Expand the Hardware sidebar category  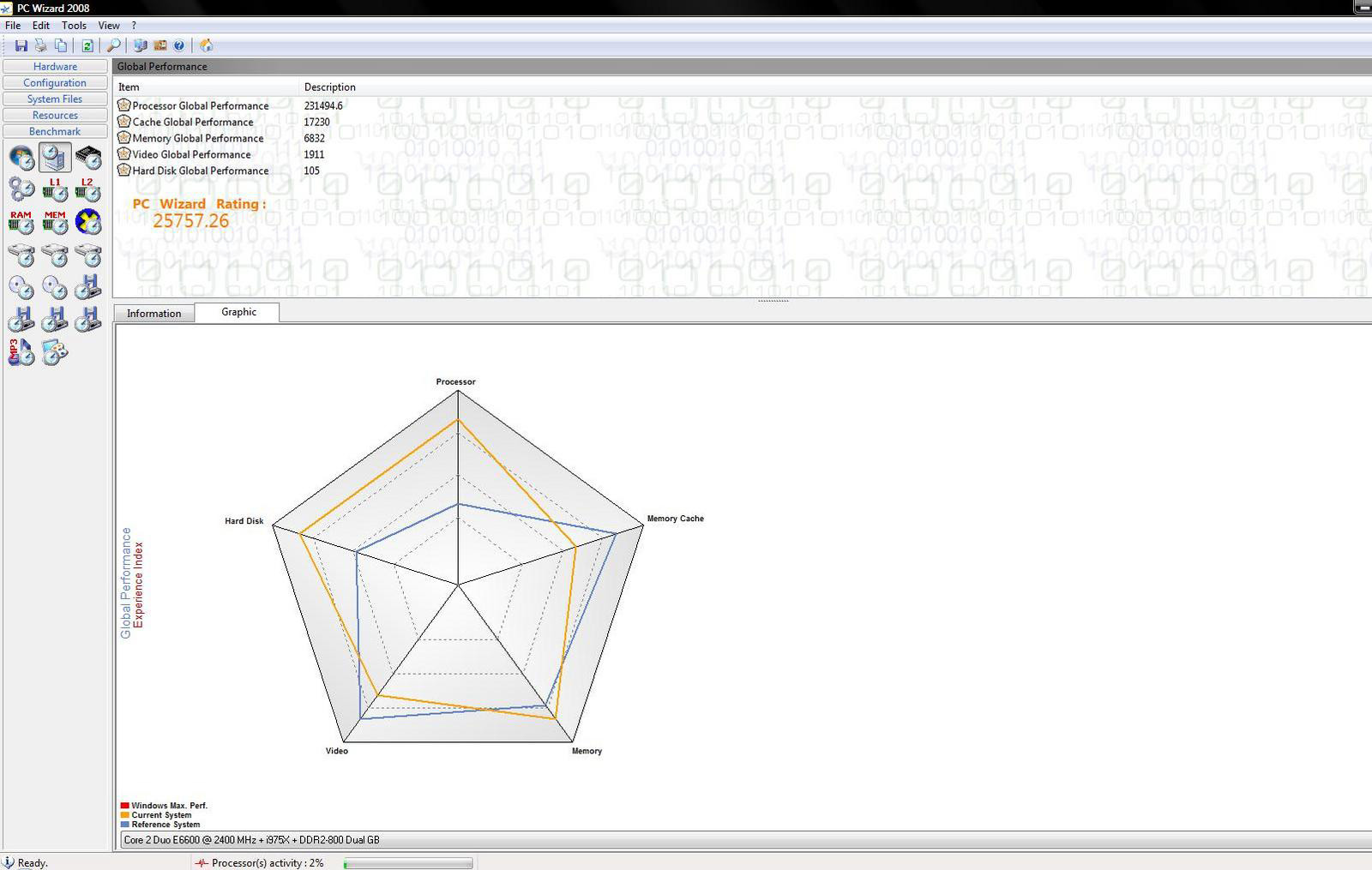(55, 67)
